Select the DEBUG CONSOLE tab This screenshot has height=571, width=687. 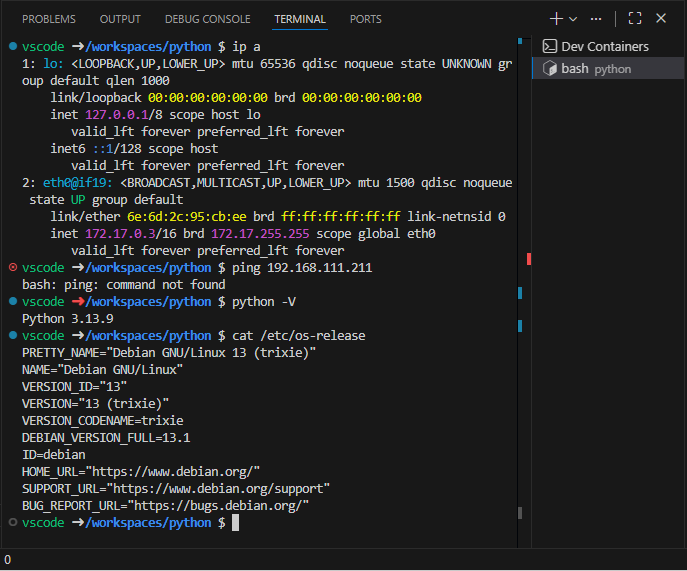[x=208, y=19]
